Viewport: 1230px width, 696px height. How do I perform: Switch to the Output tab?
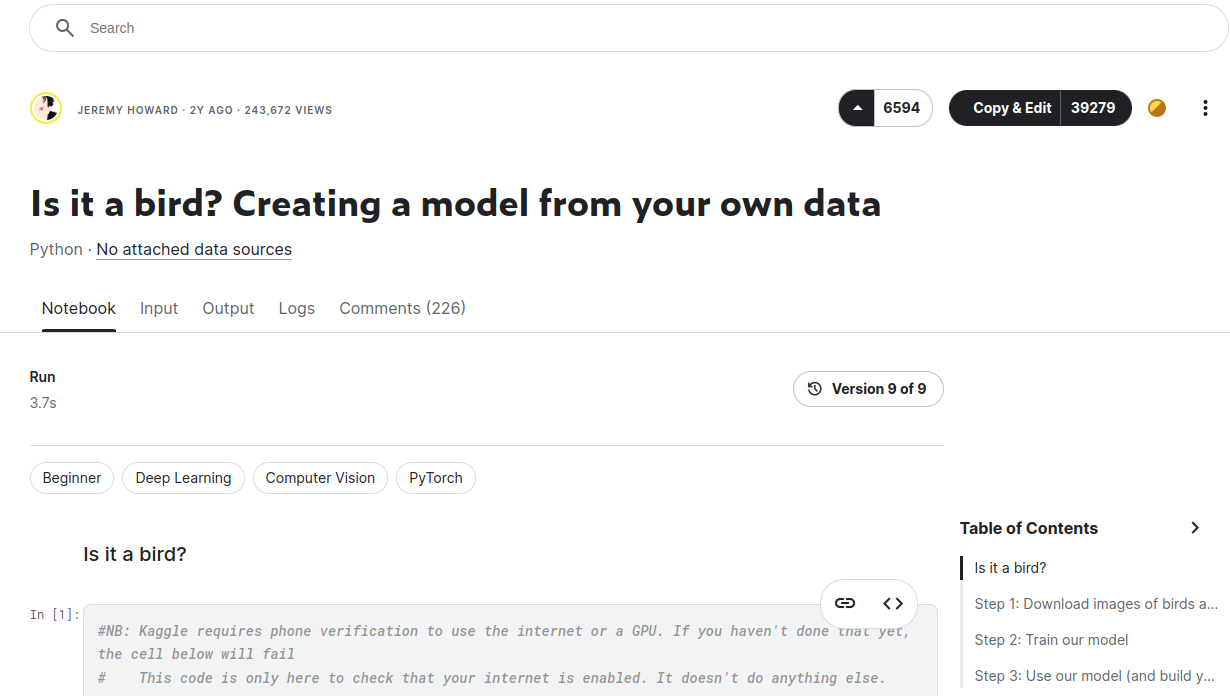(228, 308)
